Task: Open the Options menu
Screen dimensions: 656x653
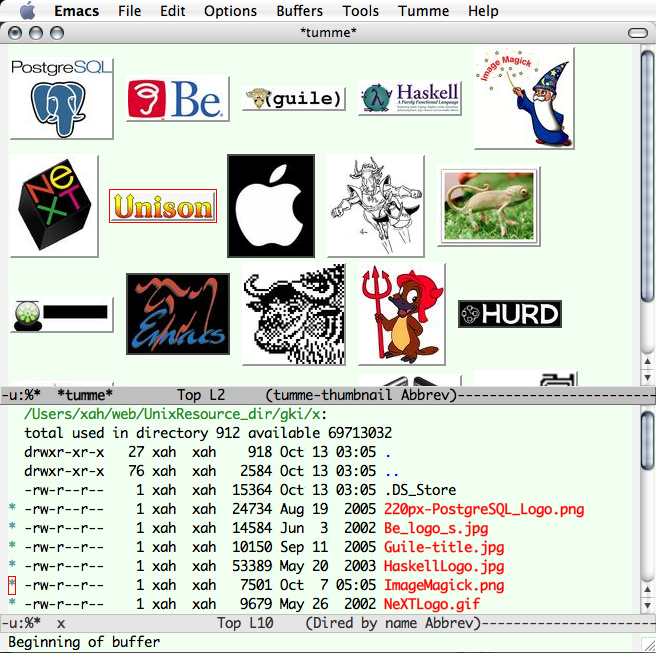Action: [x=230, y=11]
